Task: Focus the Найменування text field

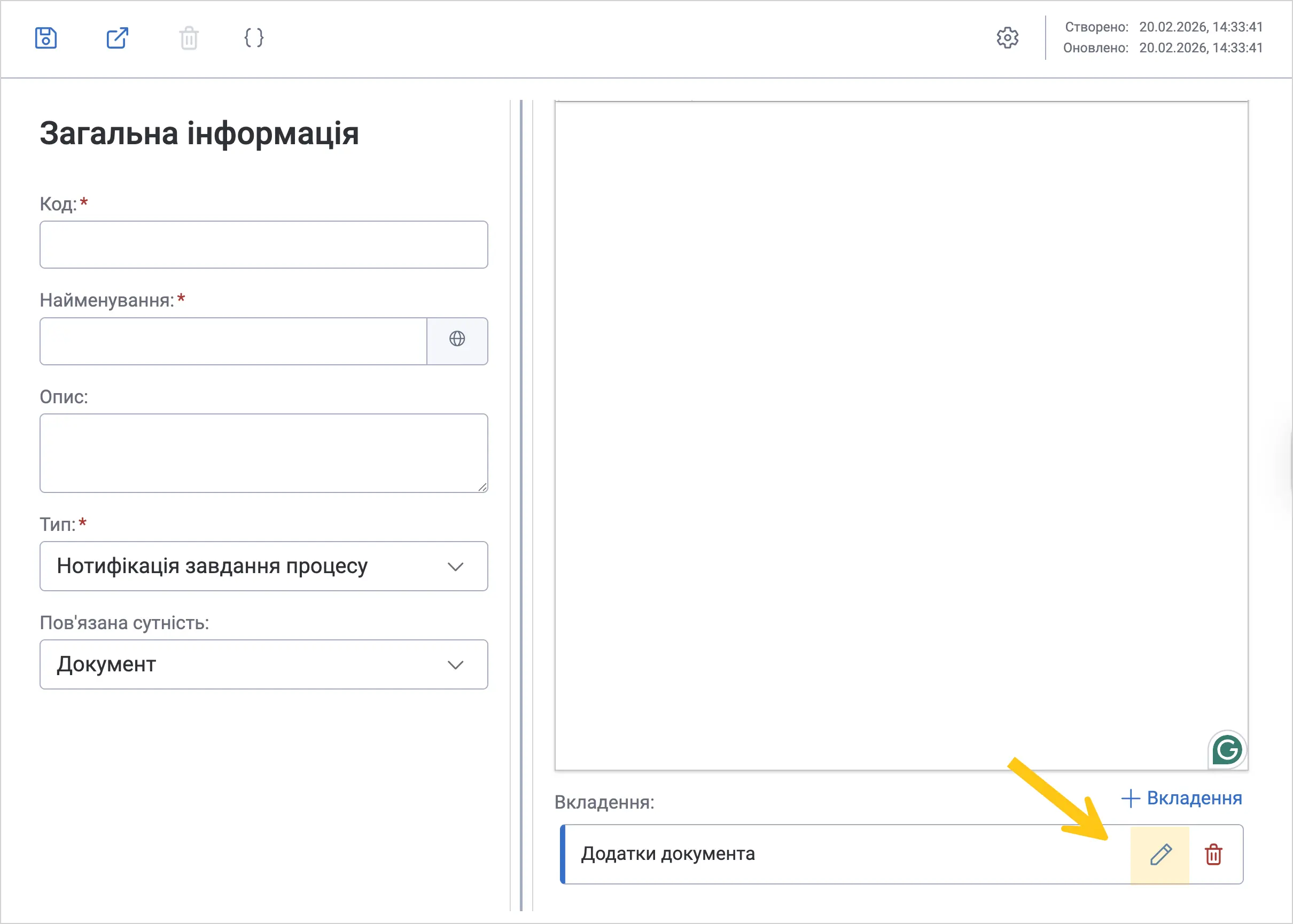Action: pyautogui.click(x=233, y=341)
